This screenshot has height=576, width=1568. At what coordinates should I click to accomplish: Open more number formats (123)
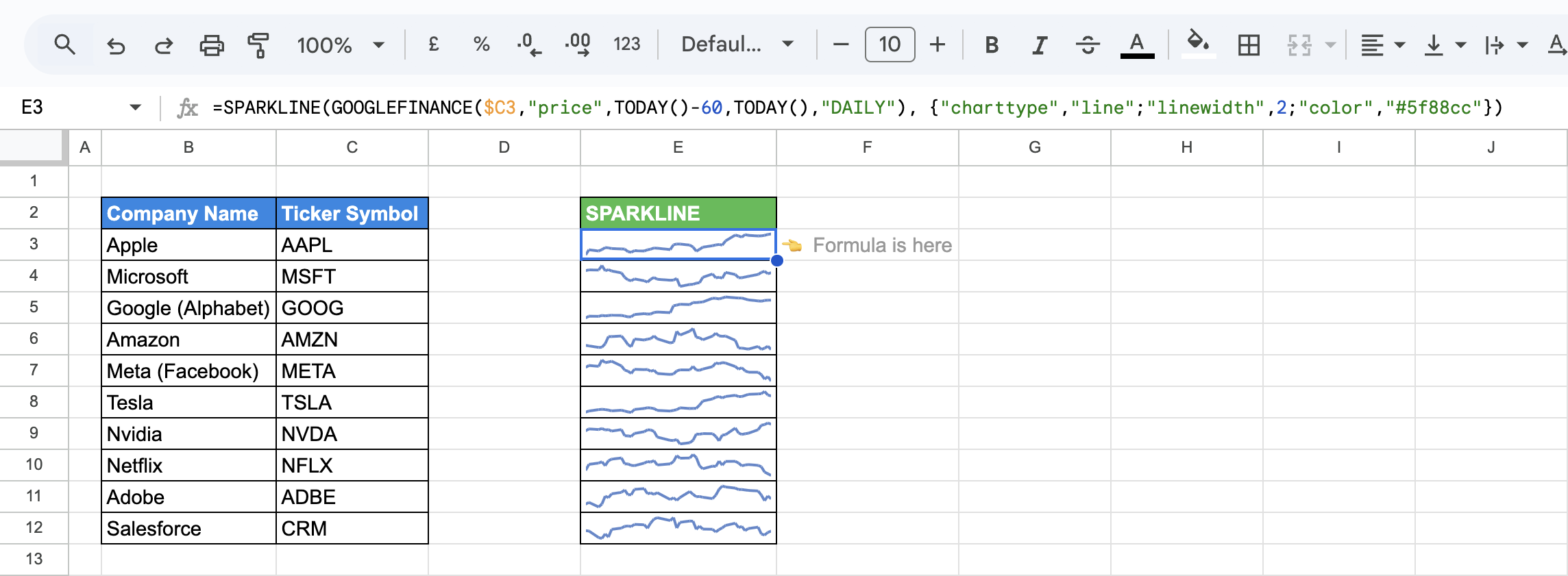626,45
